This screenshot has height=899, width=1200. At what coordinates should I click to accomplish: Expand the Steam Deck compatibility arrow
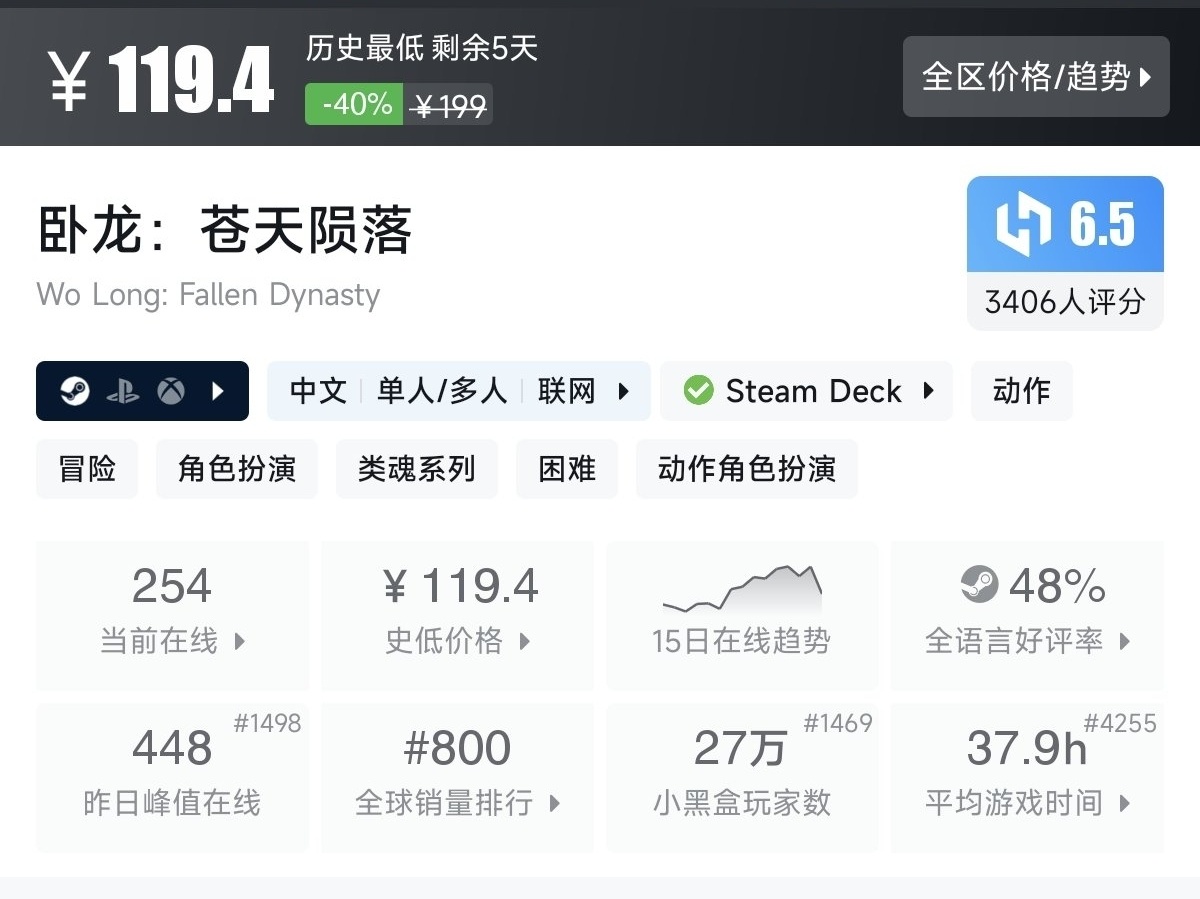(x=928, y=391)
